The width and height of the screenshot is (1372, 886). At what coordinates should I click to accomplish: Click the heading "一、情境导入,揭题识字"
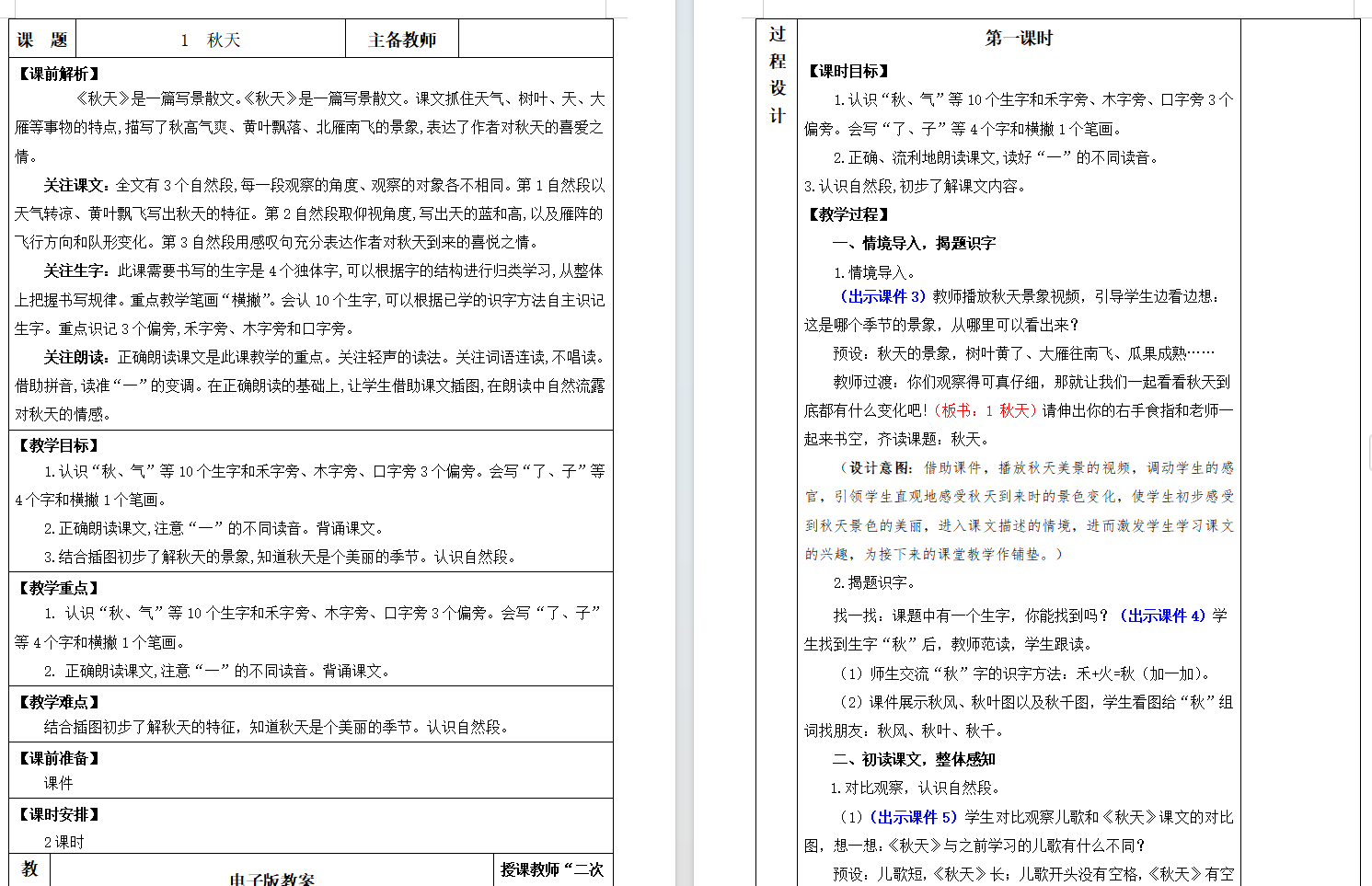(914, 243)
